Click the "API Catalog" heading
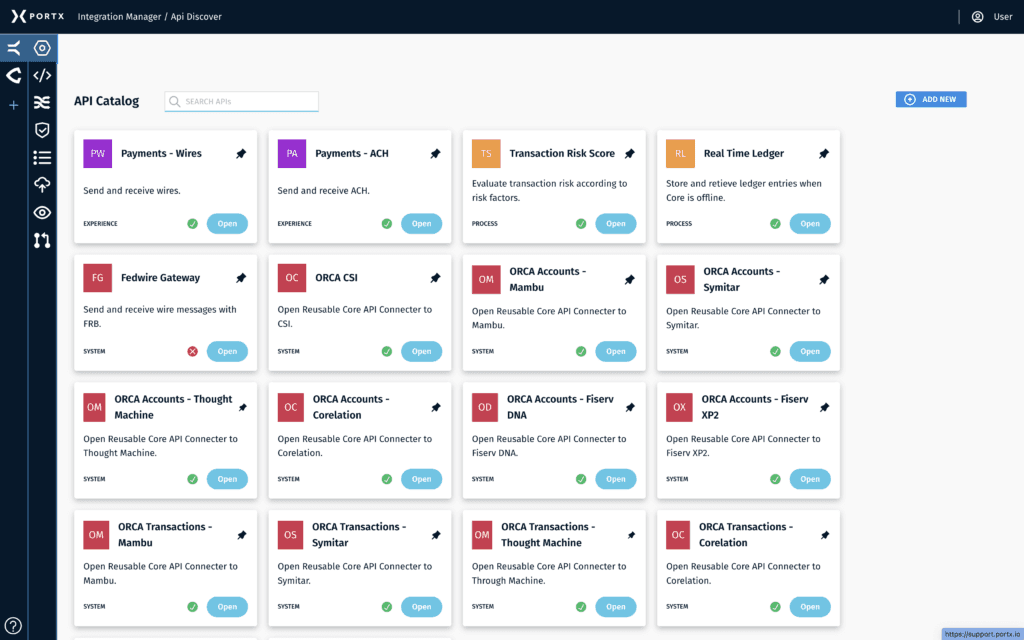Screen dimensions: 1024x640 (106, 101)
